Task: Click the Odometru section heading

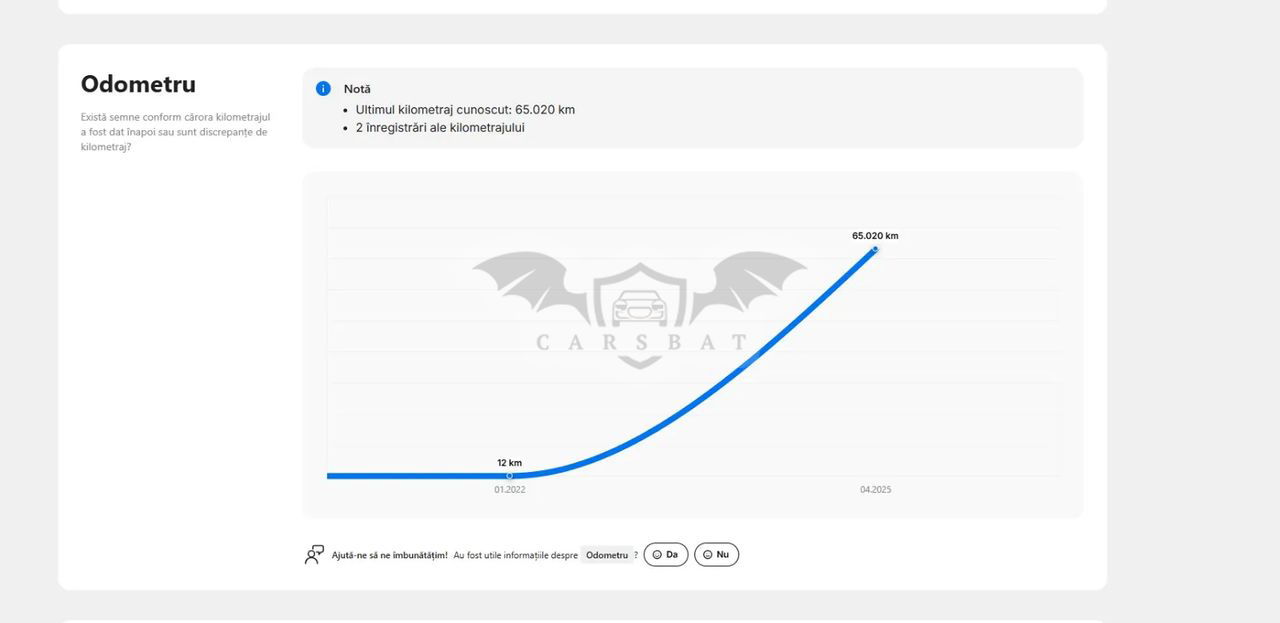Action: (x=138, y=84)
